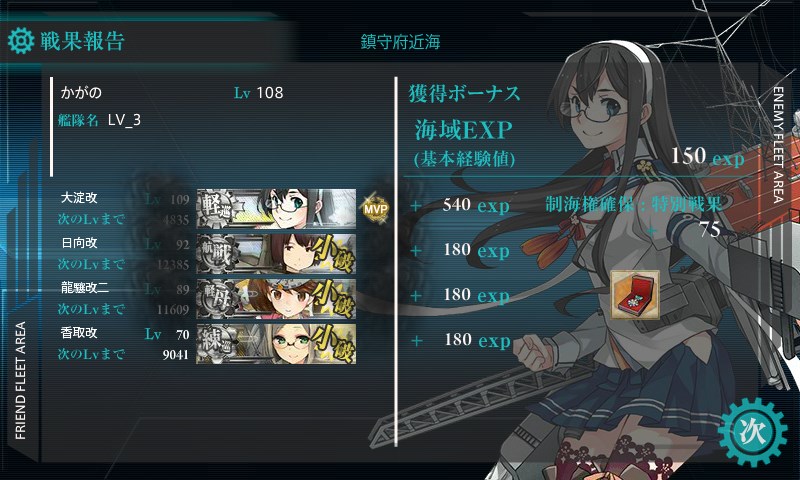The width and height of the screenshot is (800, 480).
Task: Select the FRIEND FLEET AREA side tab
Action: pos(20,381)
